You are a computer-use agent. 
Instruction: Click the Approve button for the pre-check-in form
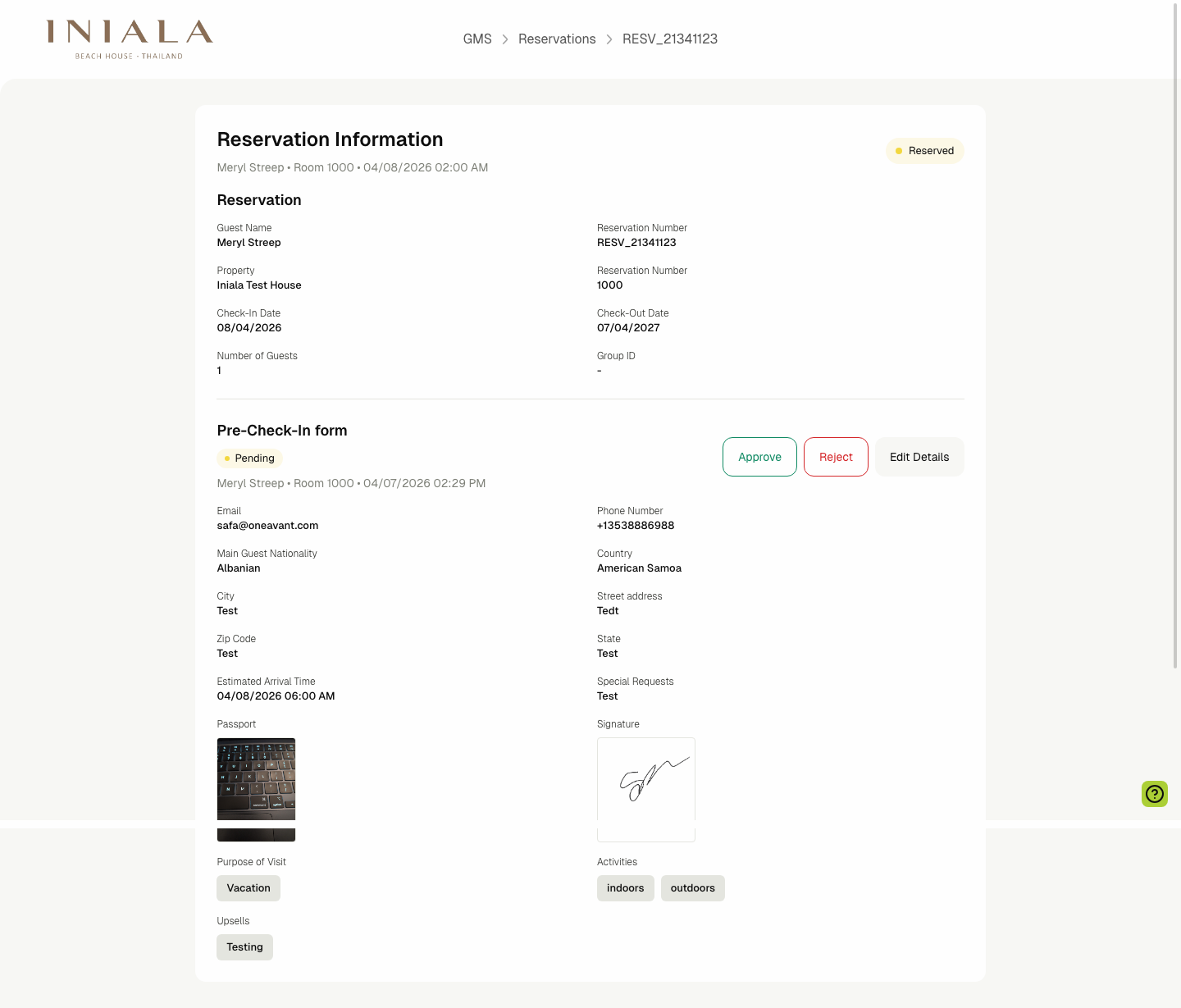(x=759, y=457)
